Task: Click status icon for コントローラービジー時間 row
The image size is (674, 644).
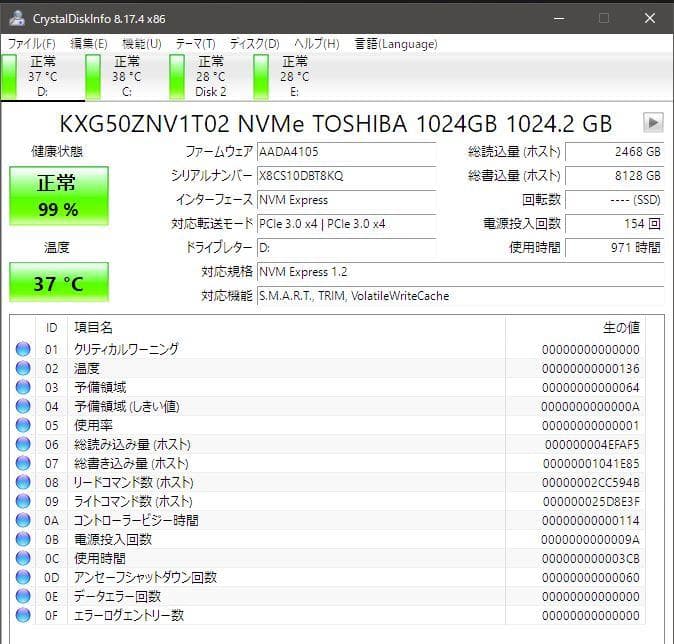Action: coord(23,520)
